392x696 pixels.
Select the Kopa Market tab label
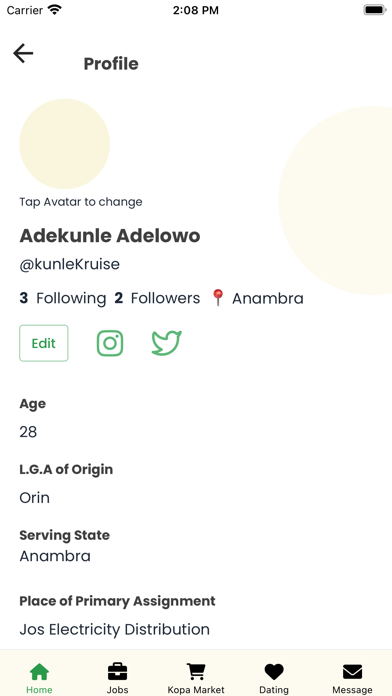pos(196,690)
